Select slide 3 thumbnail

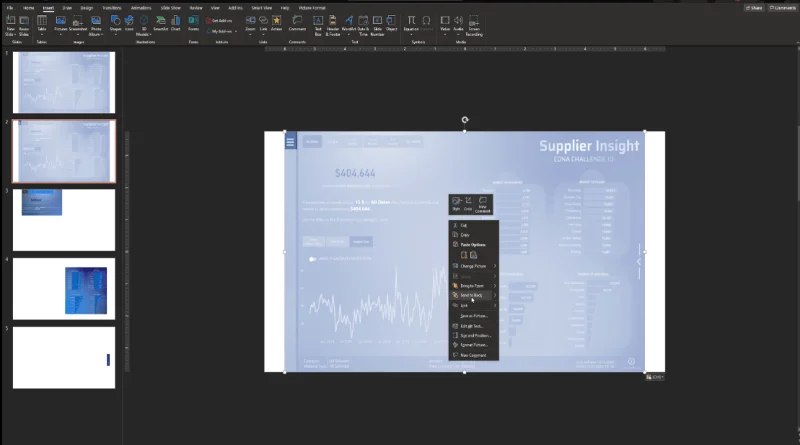point(64,220)
